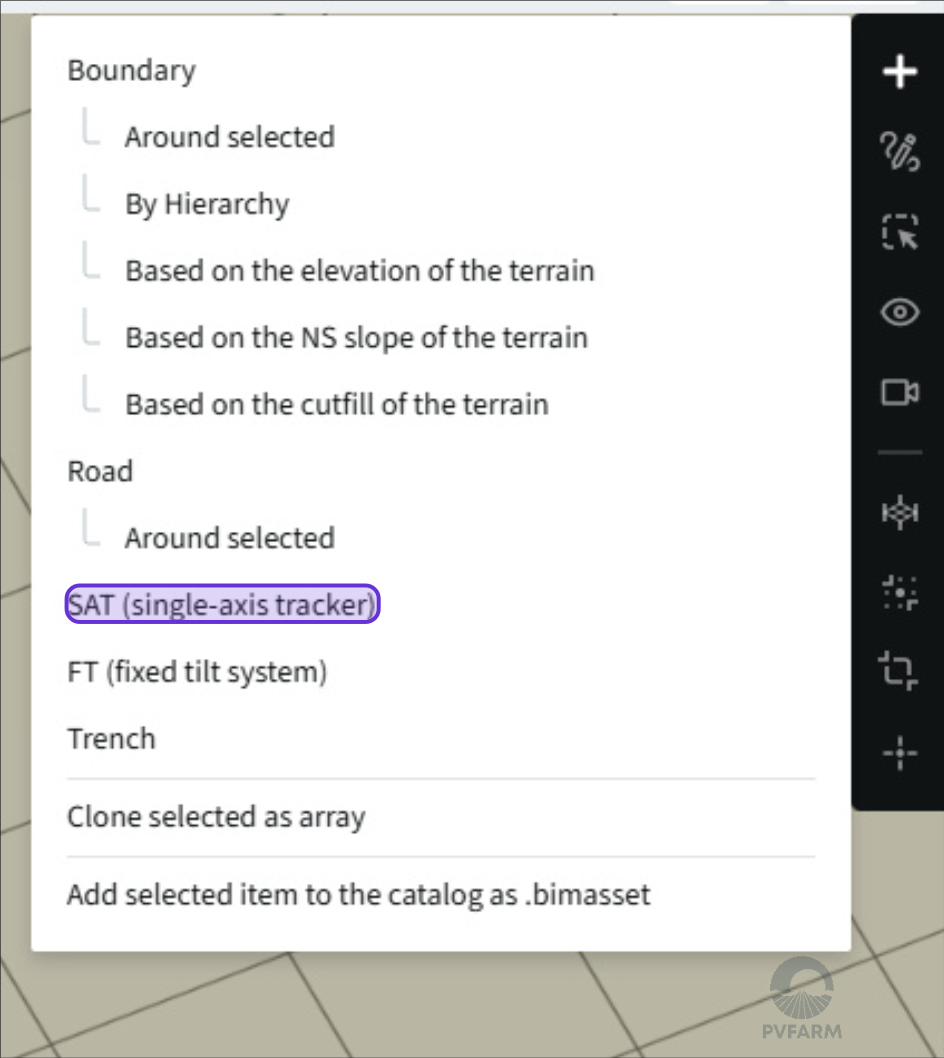Pick boundary based on terrain elevation

pos(360,270)
